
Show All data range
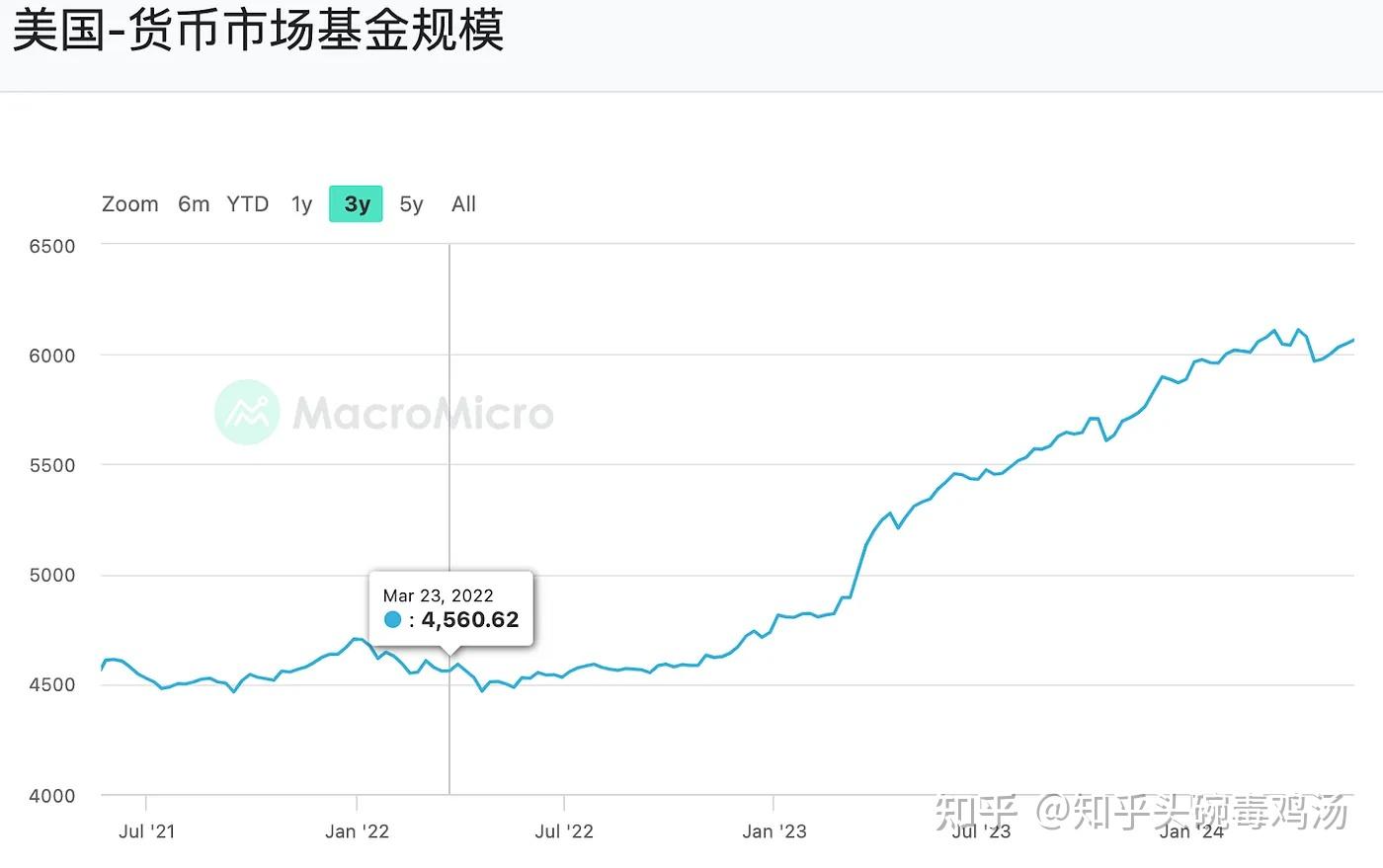463,204
